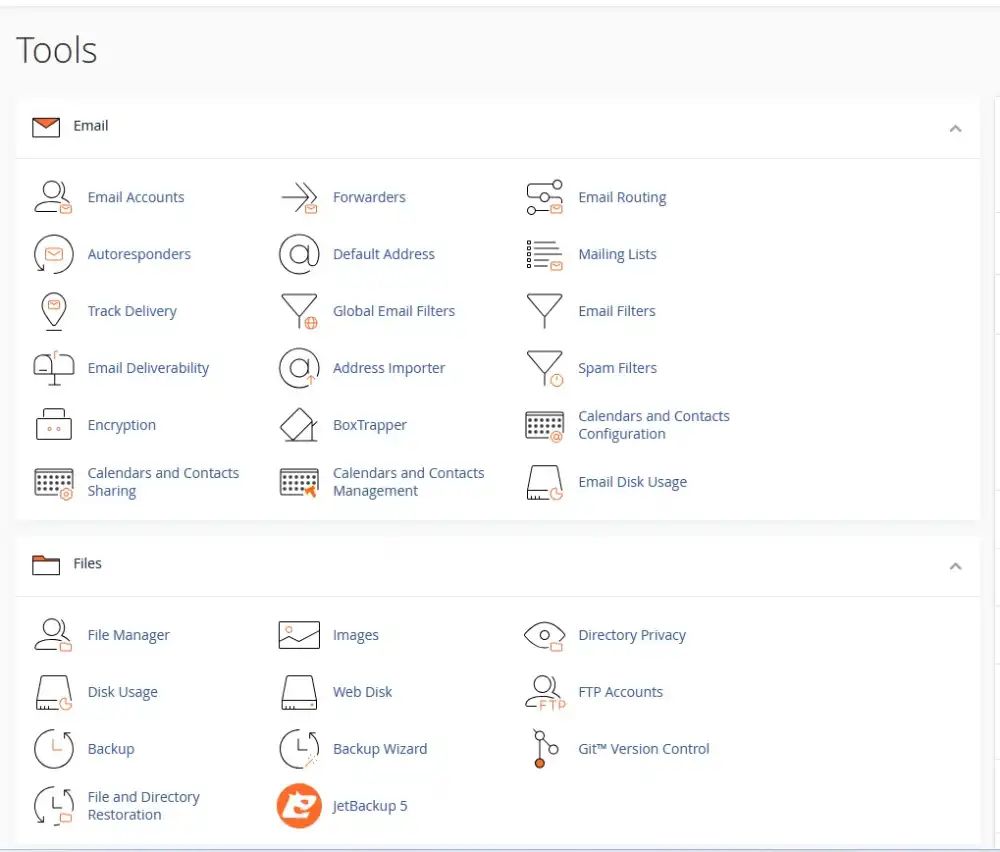Open Calendars and Contacts Configuration

click(654, 424)
